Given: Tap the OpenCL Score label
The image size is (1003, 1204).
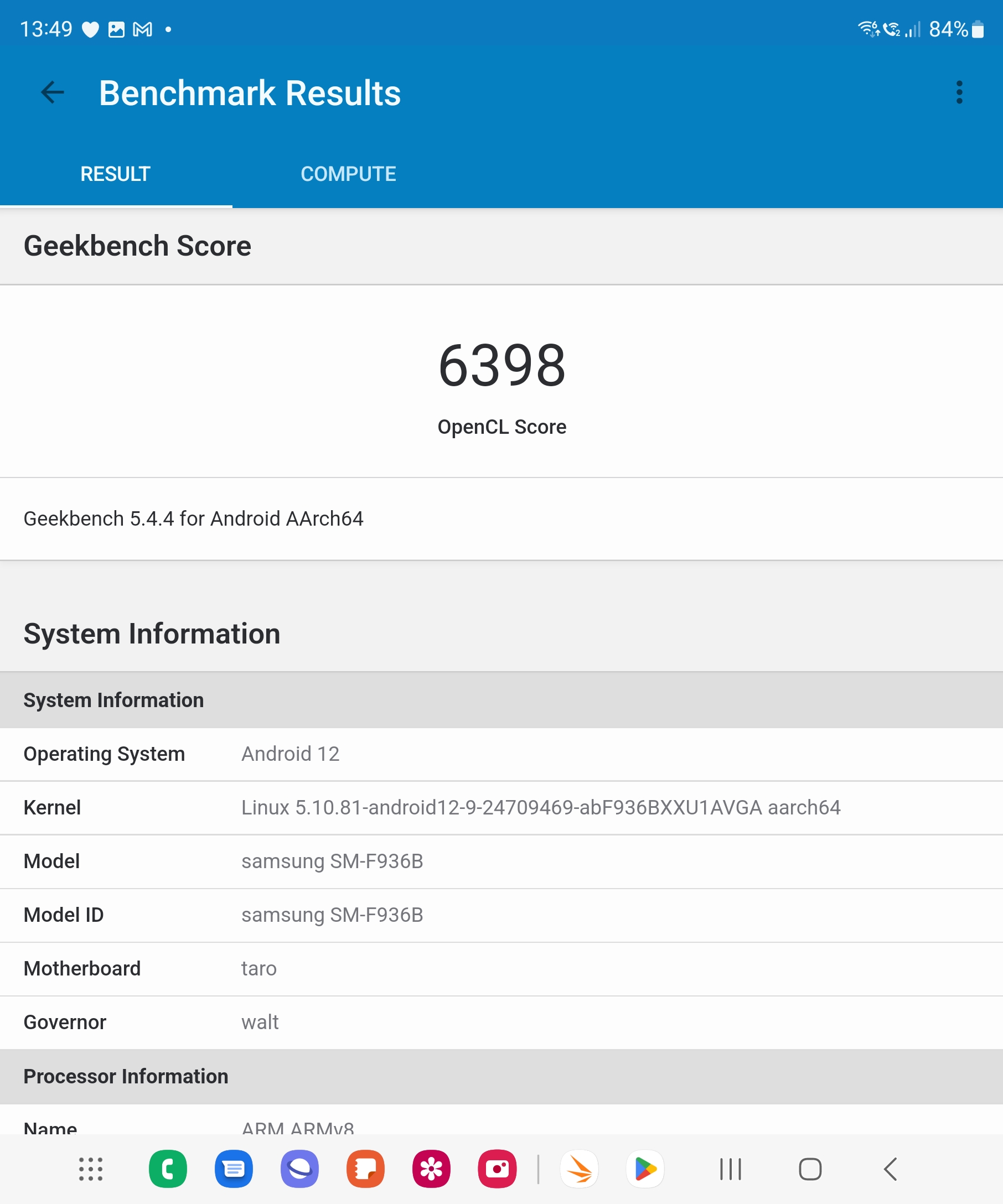Looking at the screenshot, I should [502, 427].
